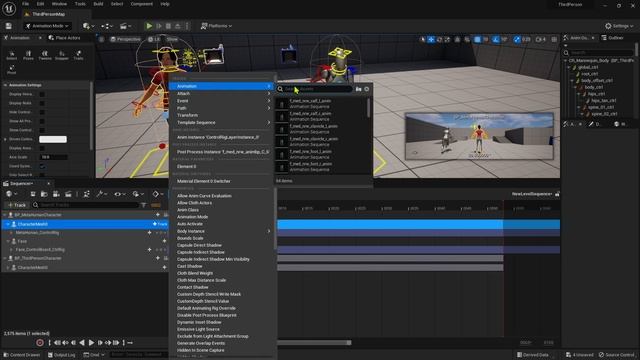
Task: Click the Source Control status button
Action: (617, 355)
